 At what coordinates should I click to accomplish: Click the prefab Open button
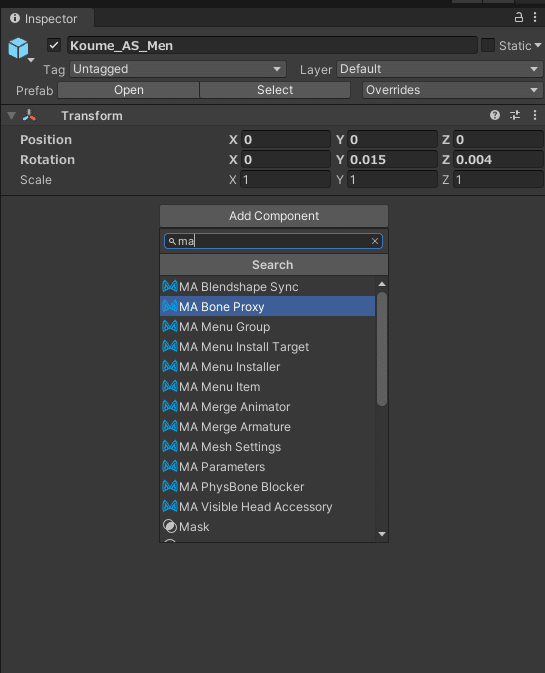coord(128,90)
